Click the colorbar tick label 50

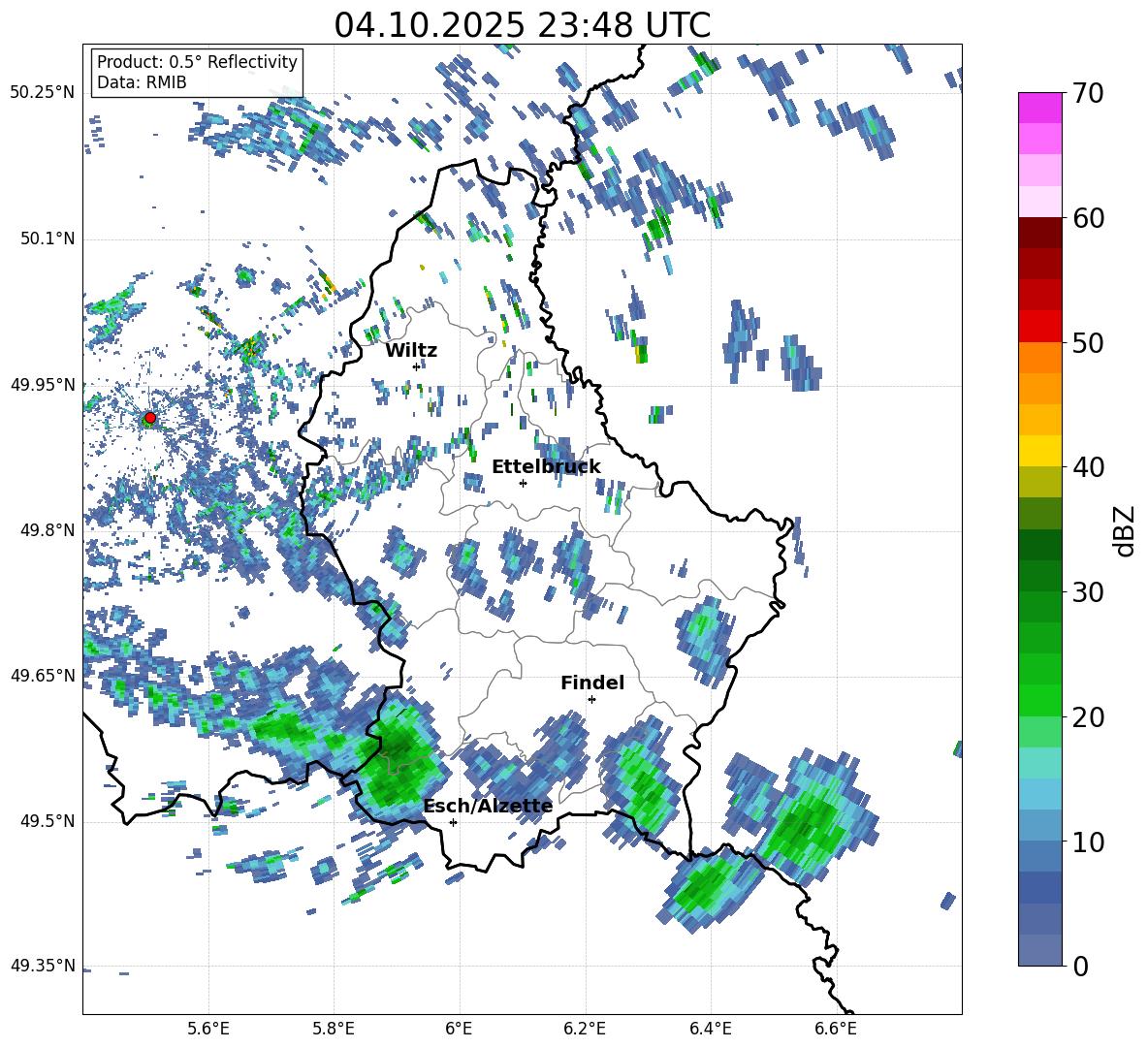point(1088,343)
